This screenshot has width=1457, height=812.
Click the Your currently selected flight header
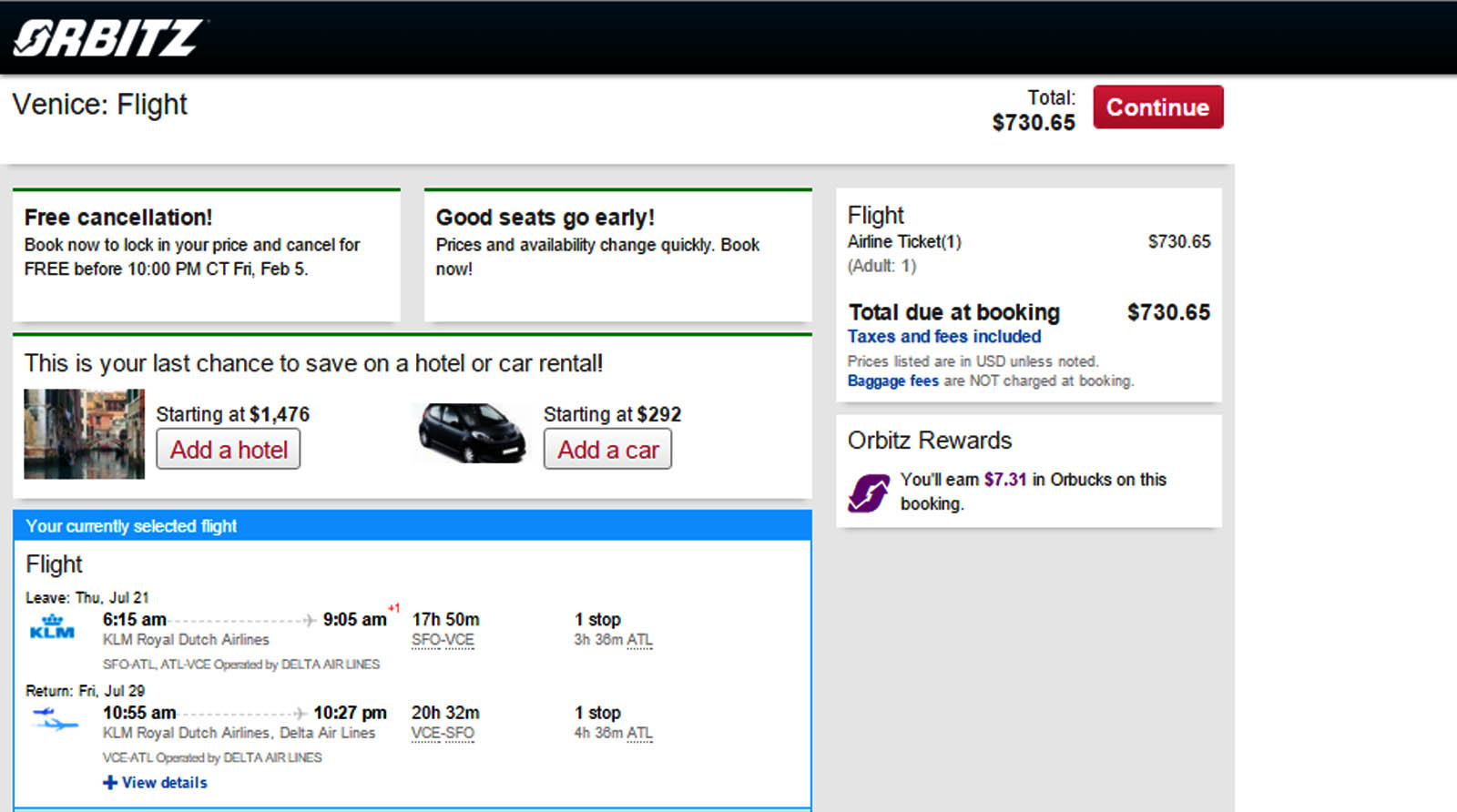coord(413,525)
